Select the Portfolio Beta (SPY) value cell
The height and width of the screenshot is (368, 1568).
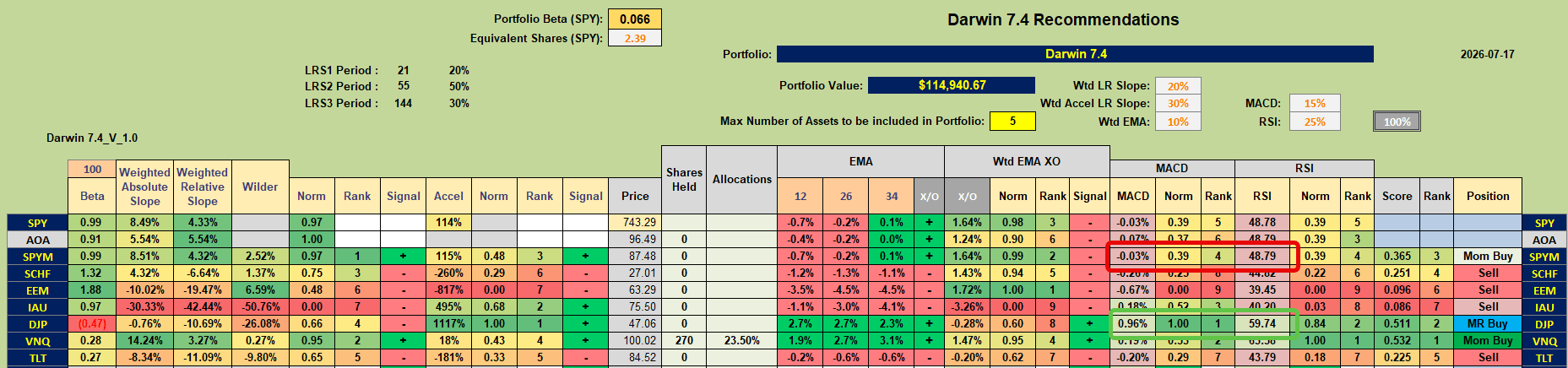(635, 19)
